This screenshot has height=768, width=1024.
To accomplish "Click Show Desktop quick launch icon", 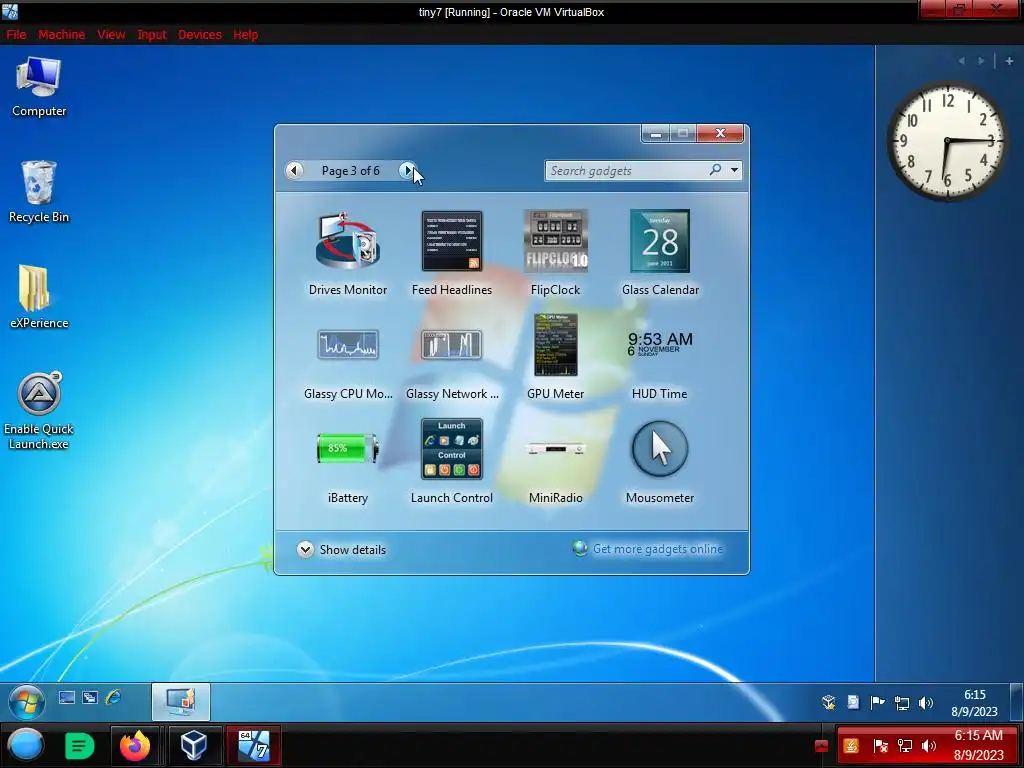I will point(67,697).
